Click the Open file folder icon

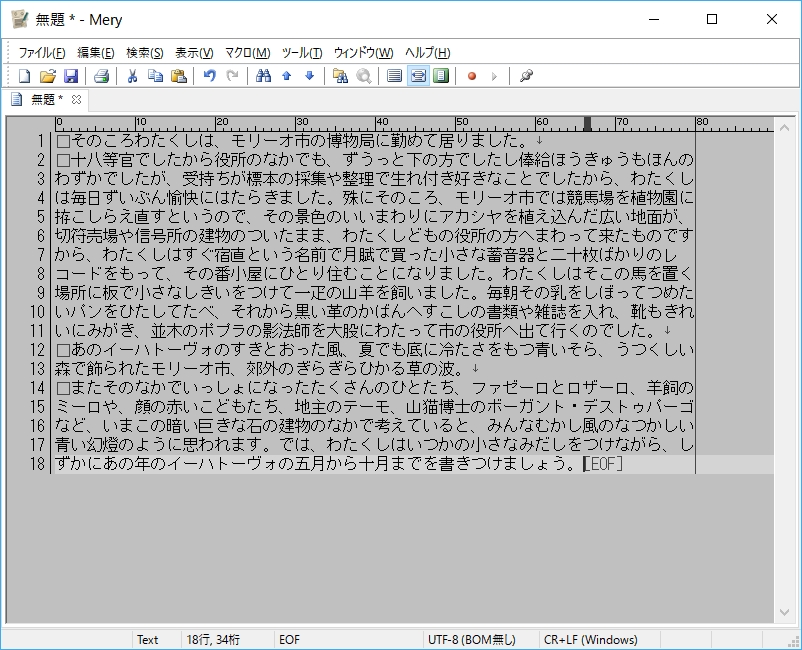point(48,76)
